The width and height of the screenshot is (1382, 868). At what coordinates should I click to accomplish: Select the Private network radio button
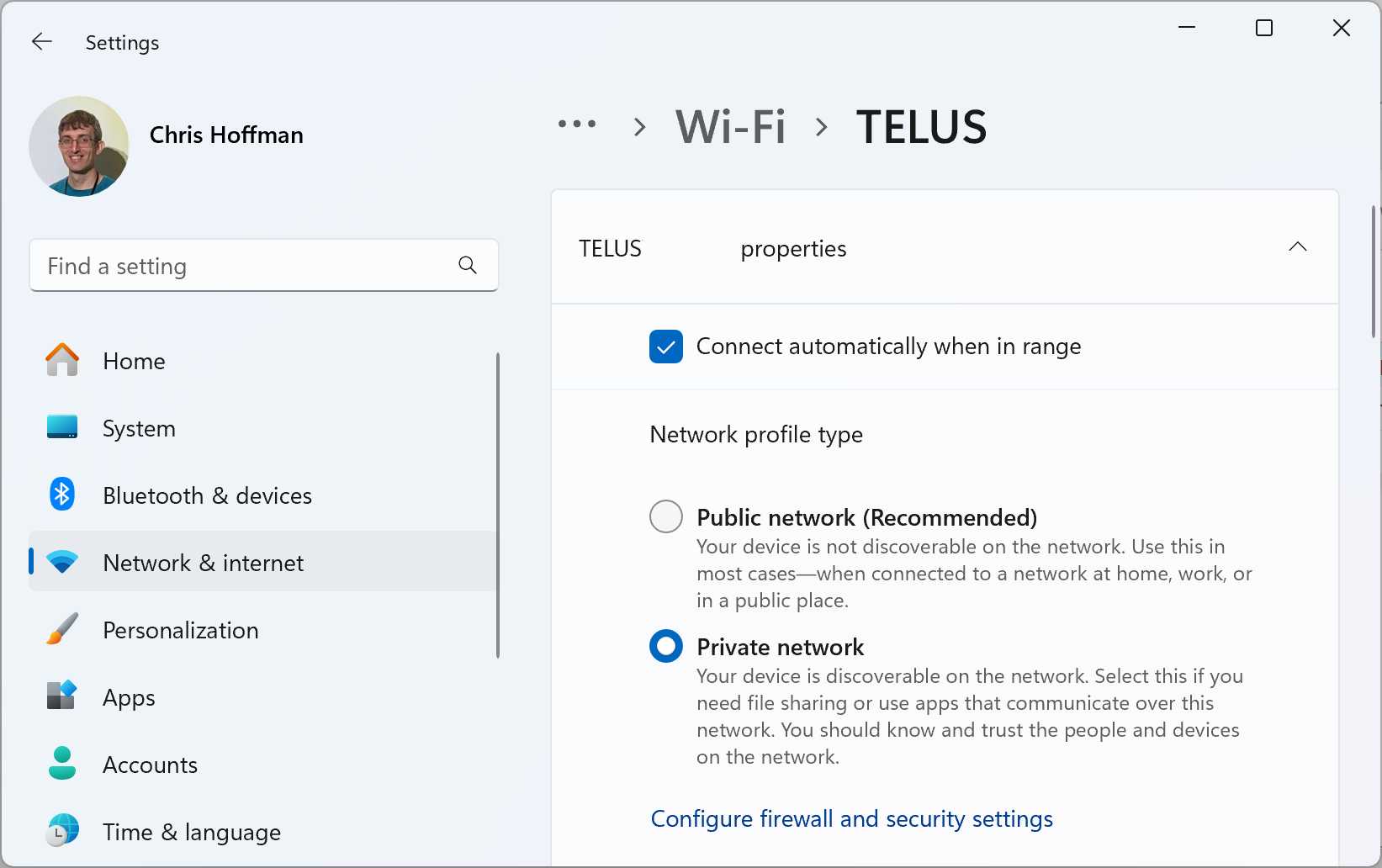(665, 646)
